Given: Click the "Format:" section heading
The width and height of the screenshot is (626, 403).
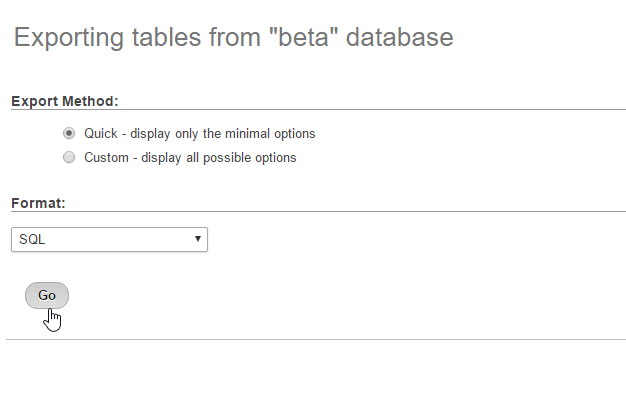Looking at the screenshot, I should coord(38,203).
